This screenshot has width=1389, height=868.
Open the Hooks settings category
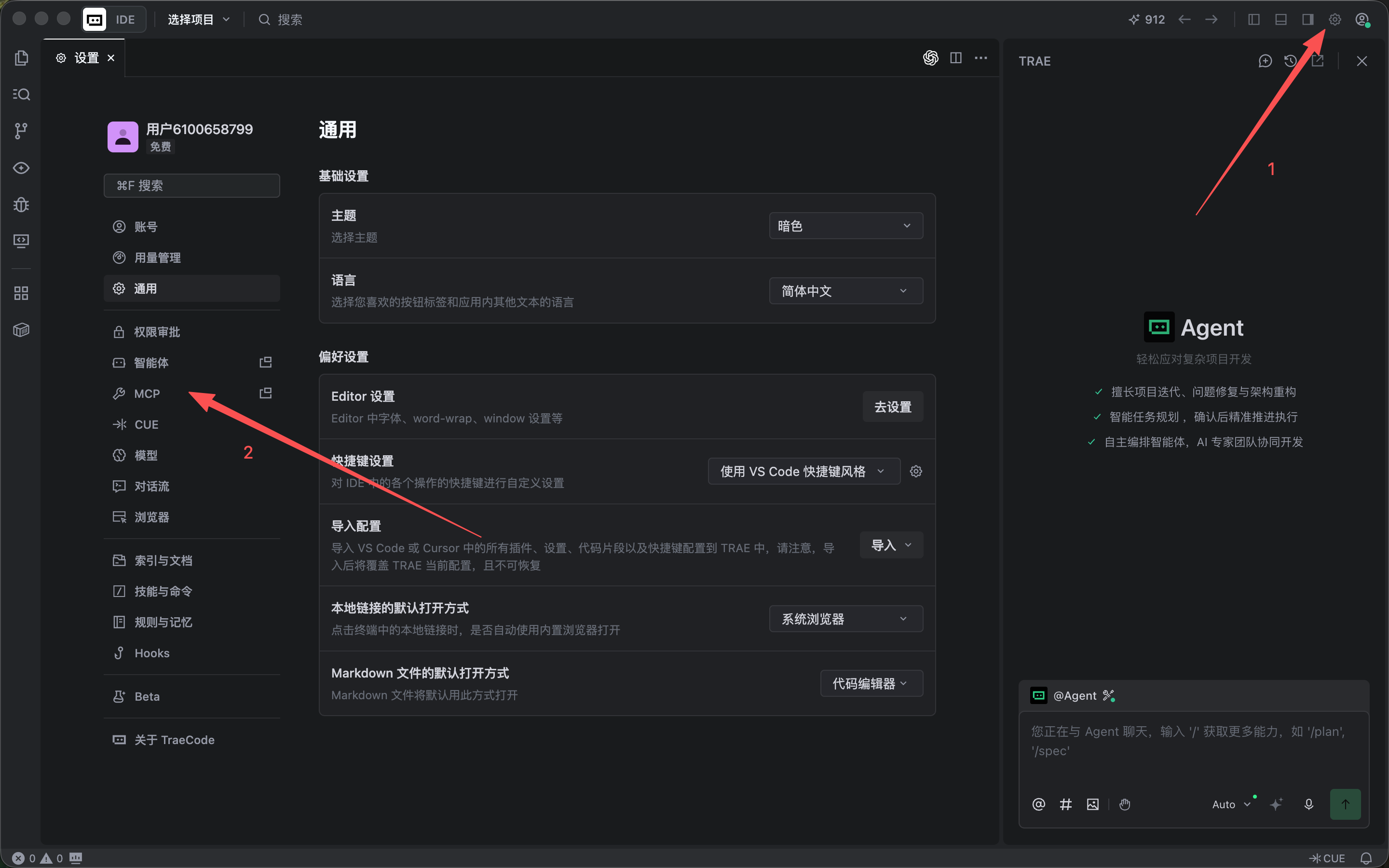point(191,653)
